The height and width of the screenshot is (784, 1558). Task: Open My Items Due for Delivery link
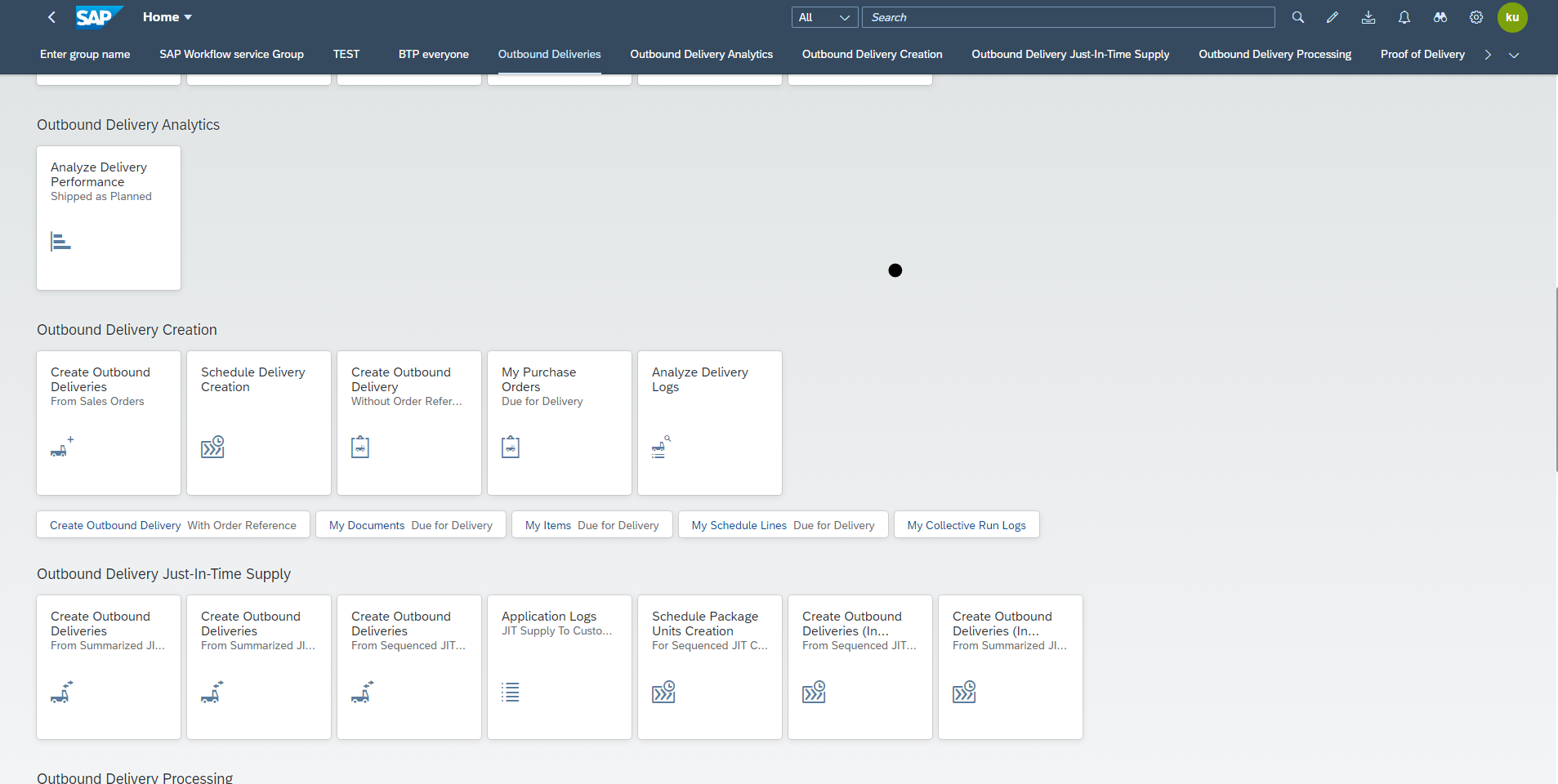(592, 525)
